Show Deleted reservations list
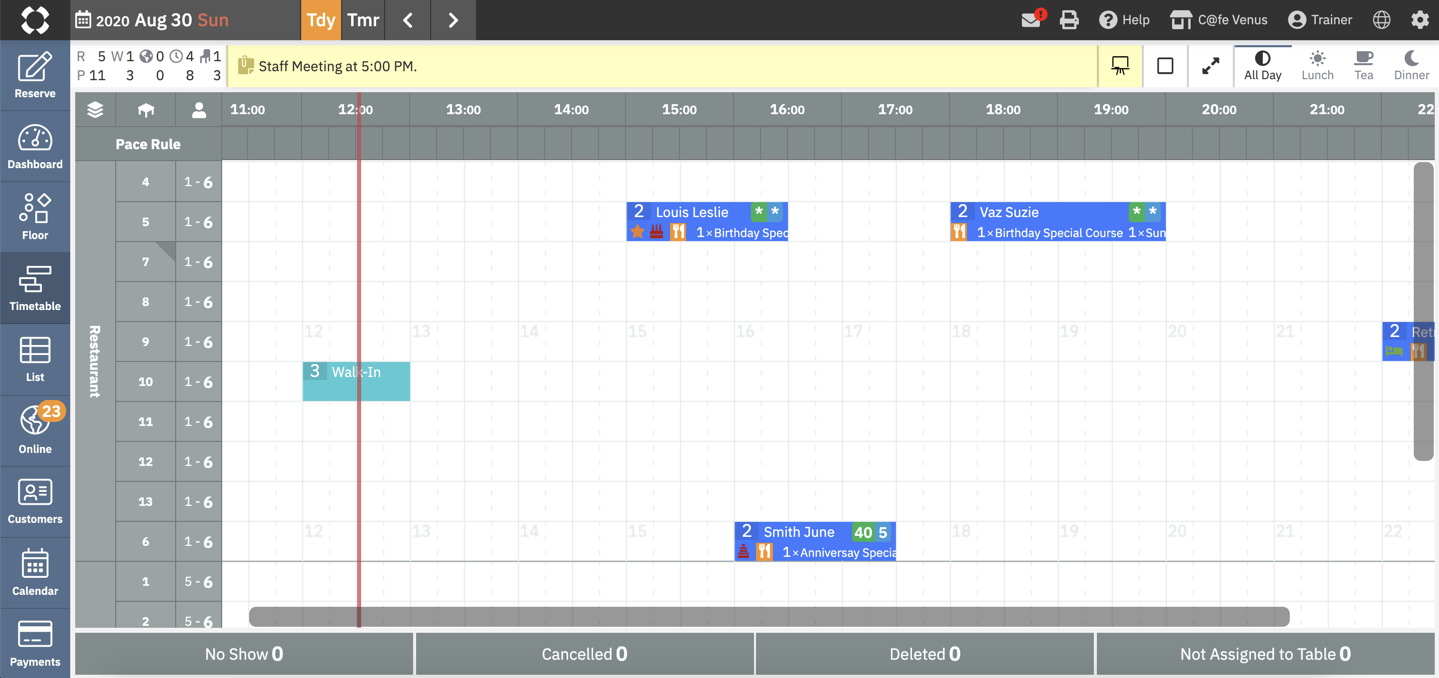The image size is (1439, 678). [925, 654]
